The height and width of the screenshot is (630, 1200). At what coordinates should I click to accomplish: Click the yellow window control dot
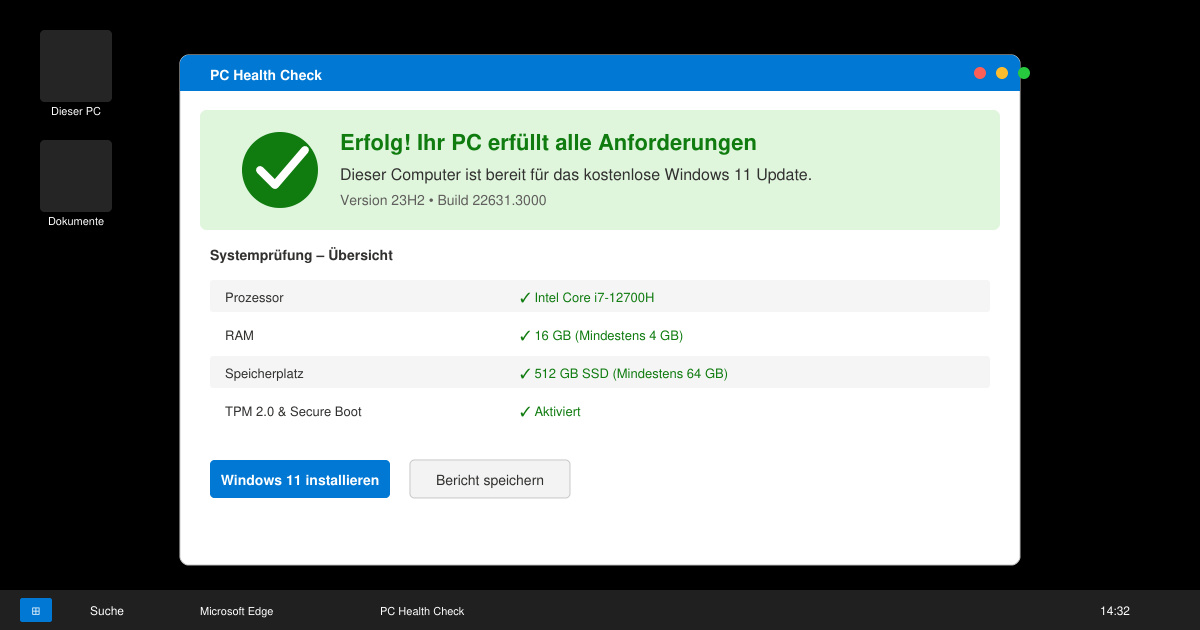pos(1002,73)
